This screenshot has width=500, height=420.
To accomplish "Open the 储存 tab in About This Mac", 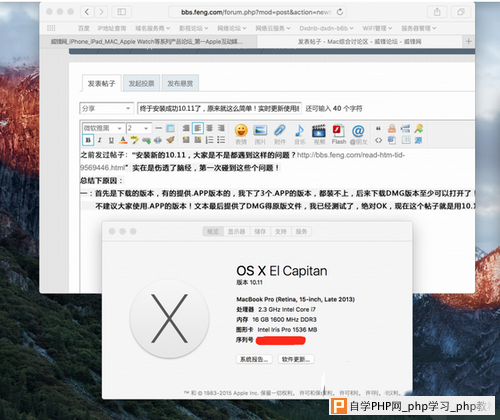I will coord(260,231).
